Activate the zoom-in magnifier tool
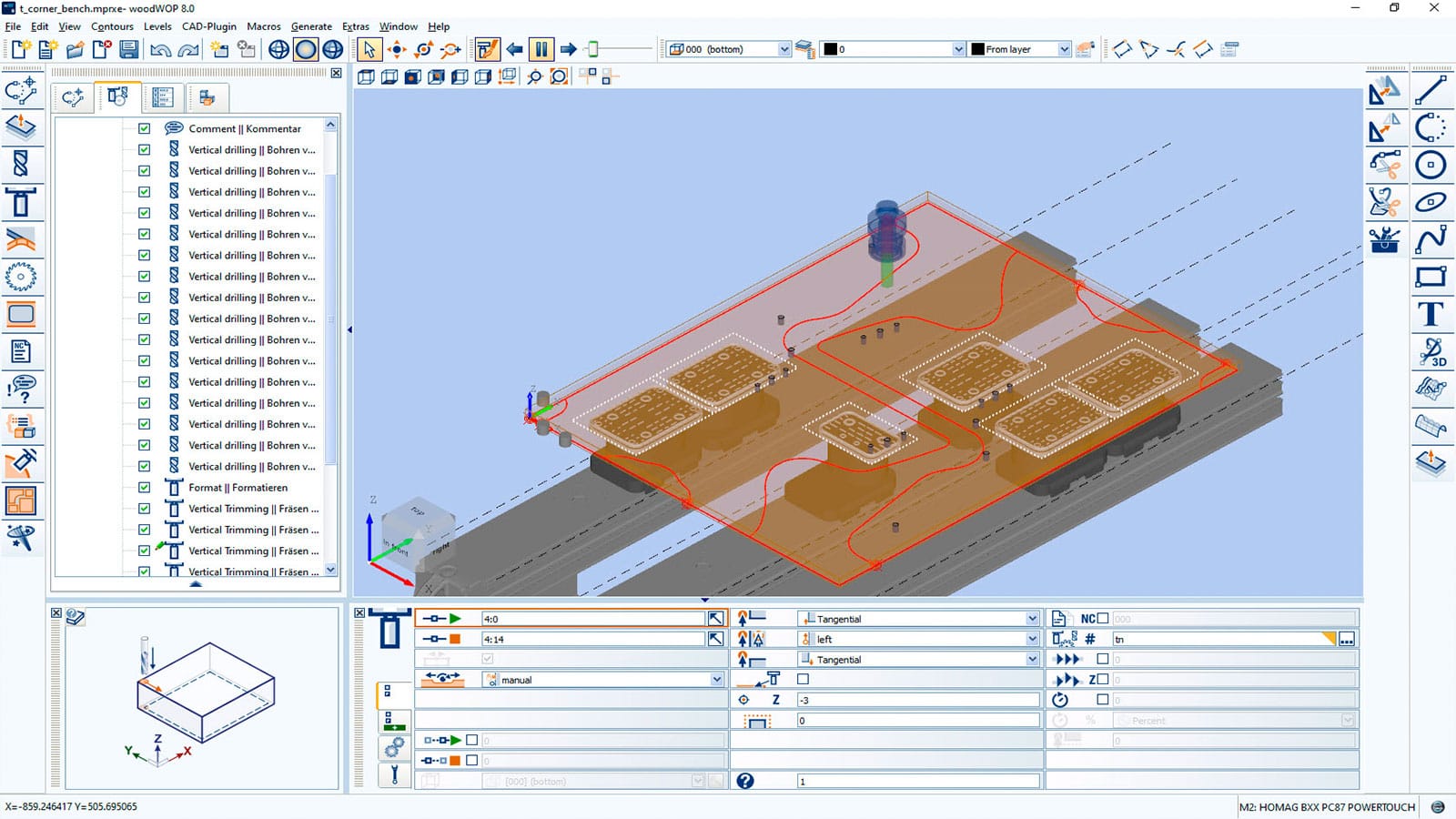Viewport: 1456px width, 819px height. coord(535,78)
